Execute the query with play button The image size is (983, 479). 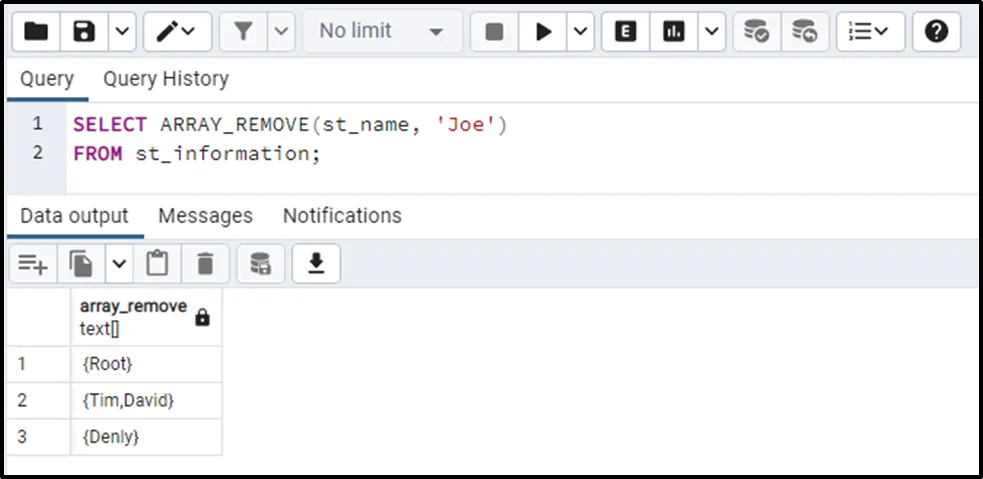(543, 32)
